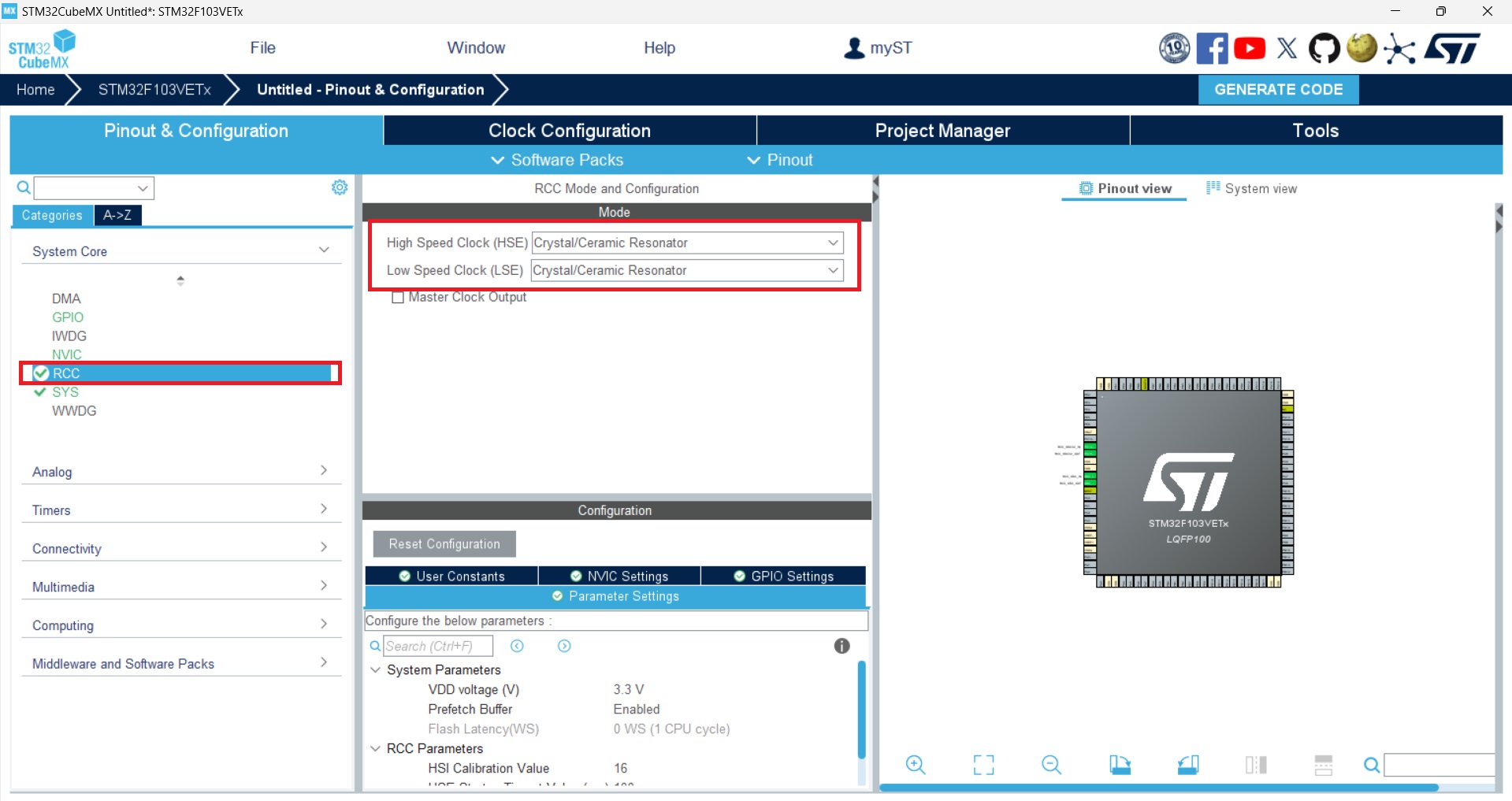The image size is (1512, 801).
Task: Go to previous parameter search result
Action: click(x=517, y=646)
